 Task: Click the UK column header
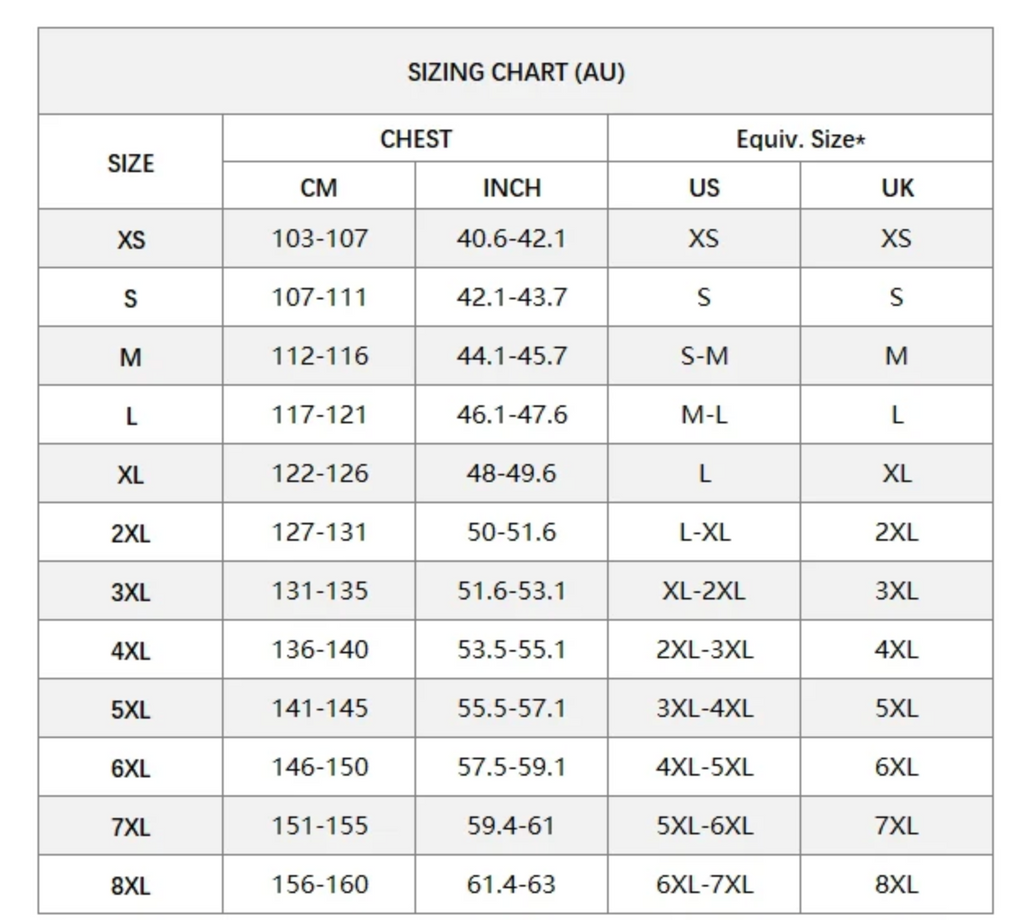(x=897, y=188)
